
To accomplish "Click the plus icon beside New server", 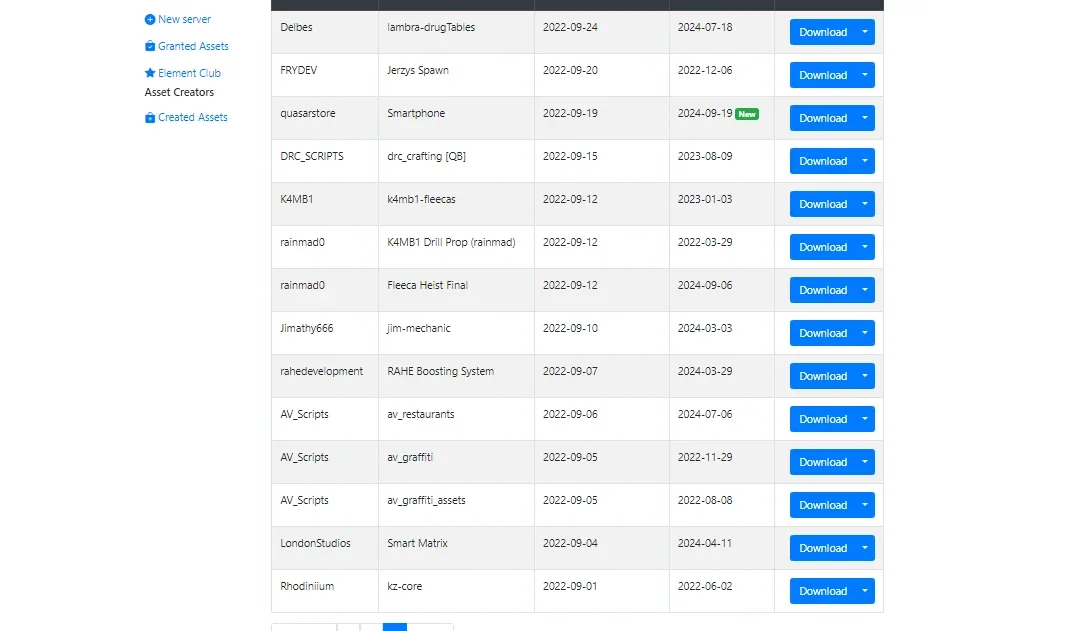I will (x=150, y=19).
